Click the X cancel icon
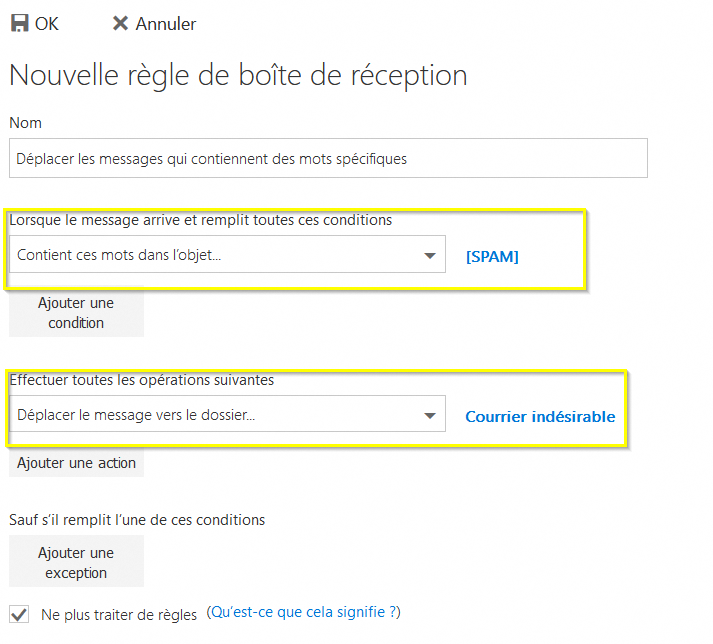Viewport: 713px width, 644px height. 120,23
